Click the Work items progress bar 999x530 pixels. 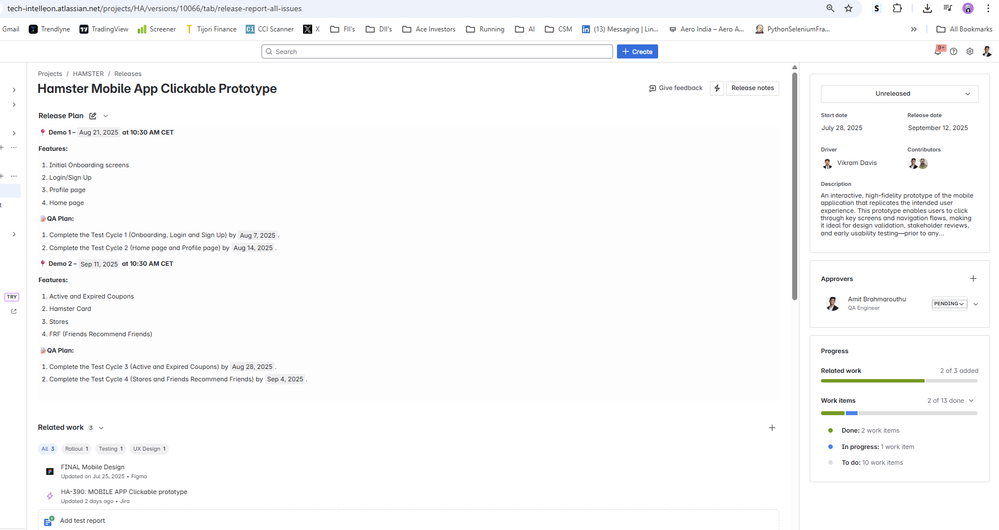(x=899, y=413)
